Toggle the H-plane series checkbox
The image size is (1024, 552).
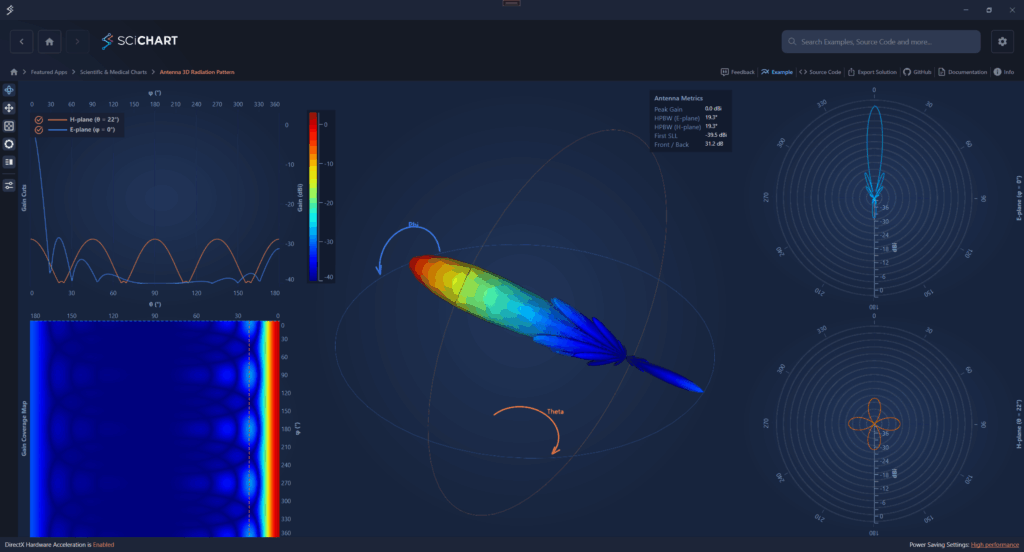tap(38, 119)
